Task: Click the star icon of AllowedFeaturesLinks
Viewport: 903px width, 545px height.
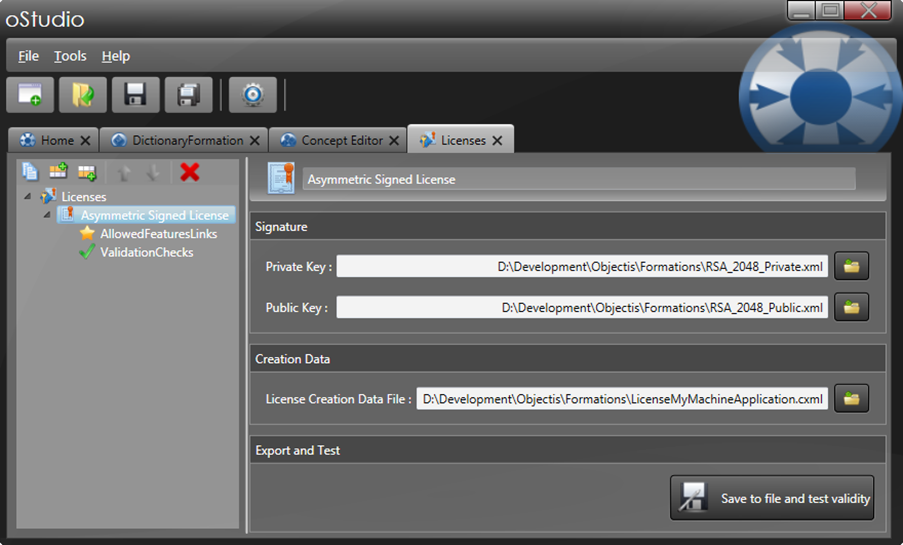Action: tap(87, 233)
